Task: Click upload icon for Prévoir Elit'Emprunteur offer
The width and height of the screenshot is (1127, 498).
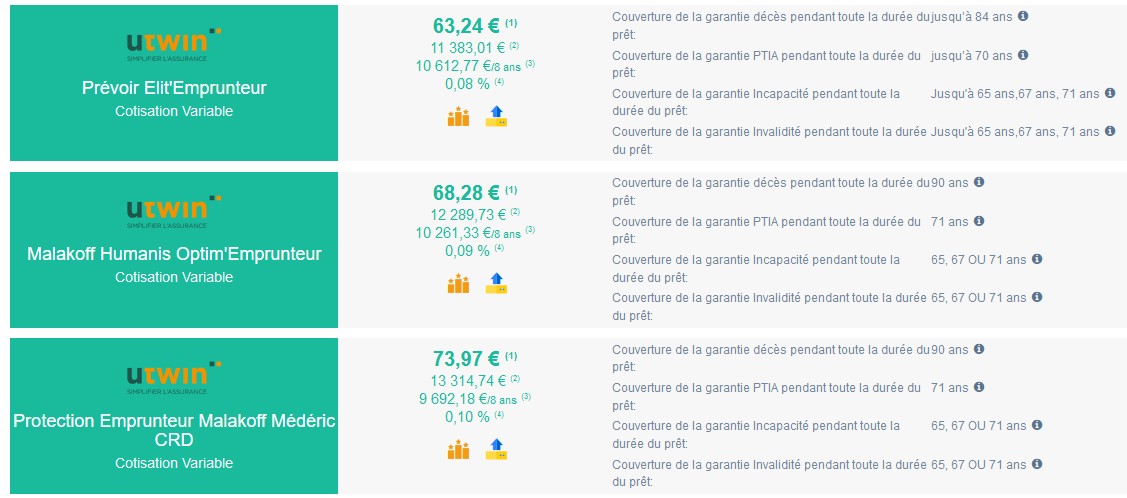Action: click(496, 117)
